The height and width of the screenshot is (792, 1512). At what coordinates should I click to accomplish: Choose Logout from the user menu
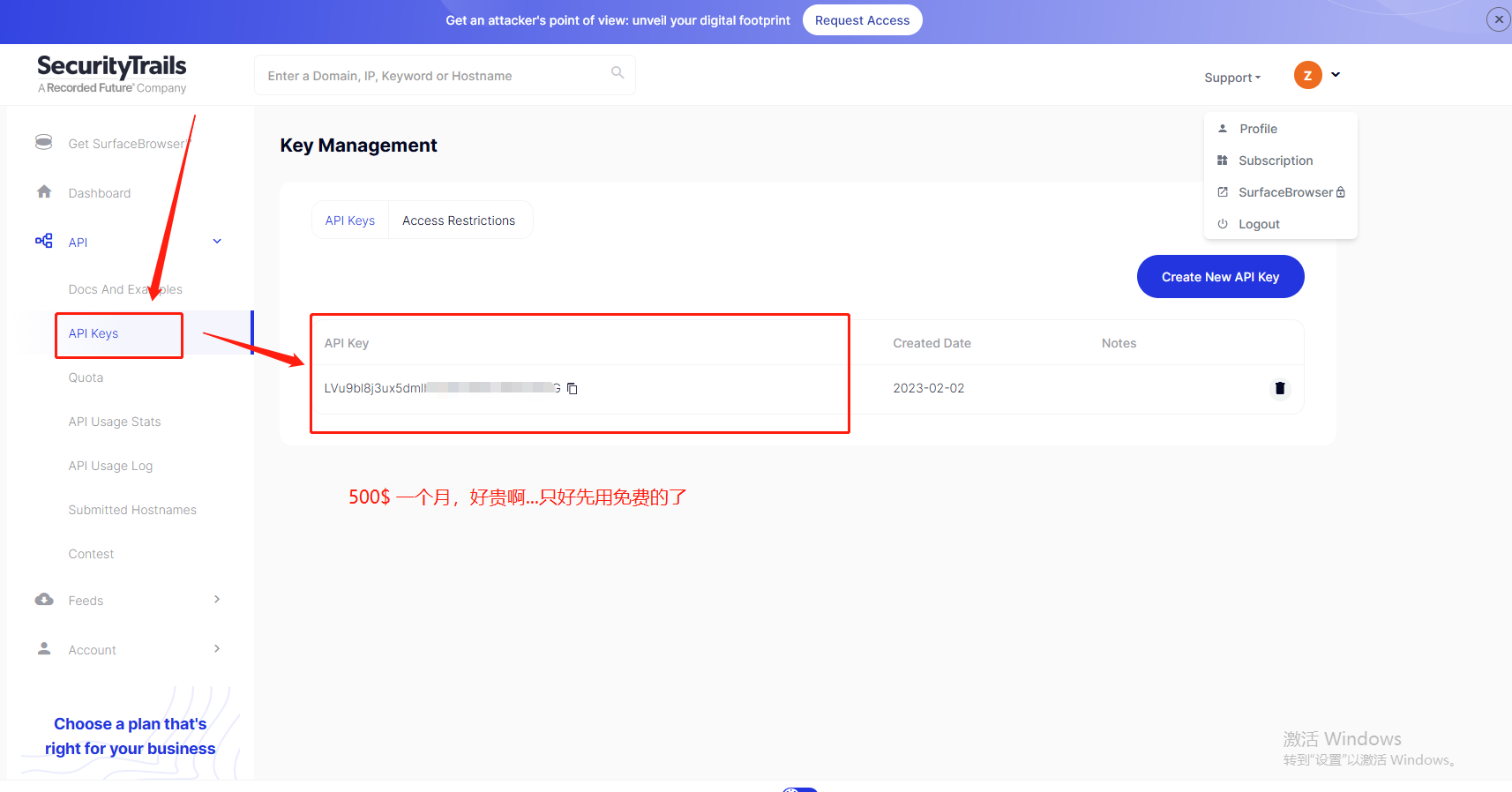(x=1258, y=224)
